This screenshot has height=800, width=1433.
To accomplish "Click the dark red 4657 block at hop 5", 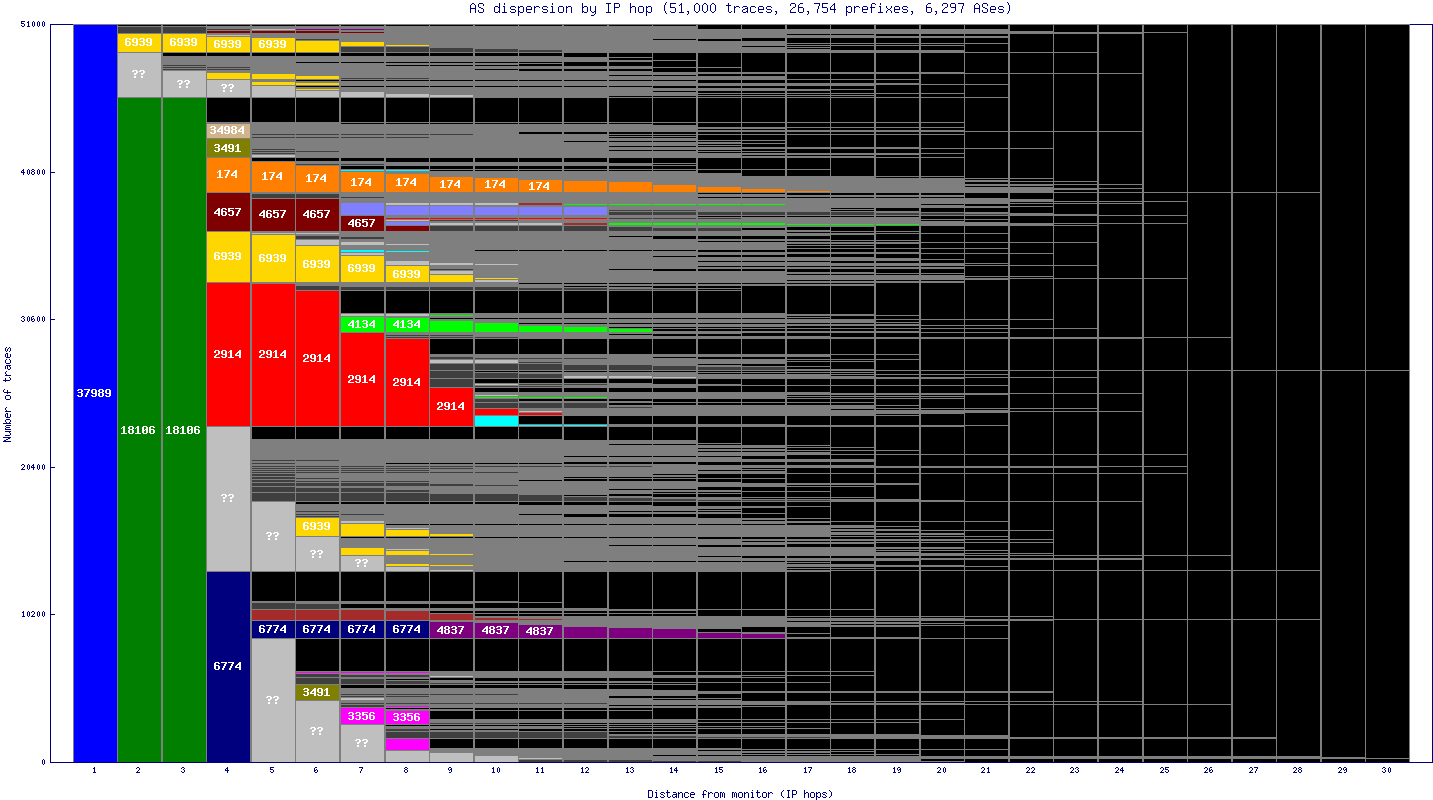I will pos(273,214).
